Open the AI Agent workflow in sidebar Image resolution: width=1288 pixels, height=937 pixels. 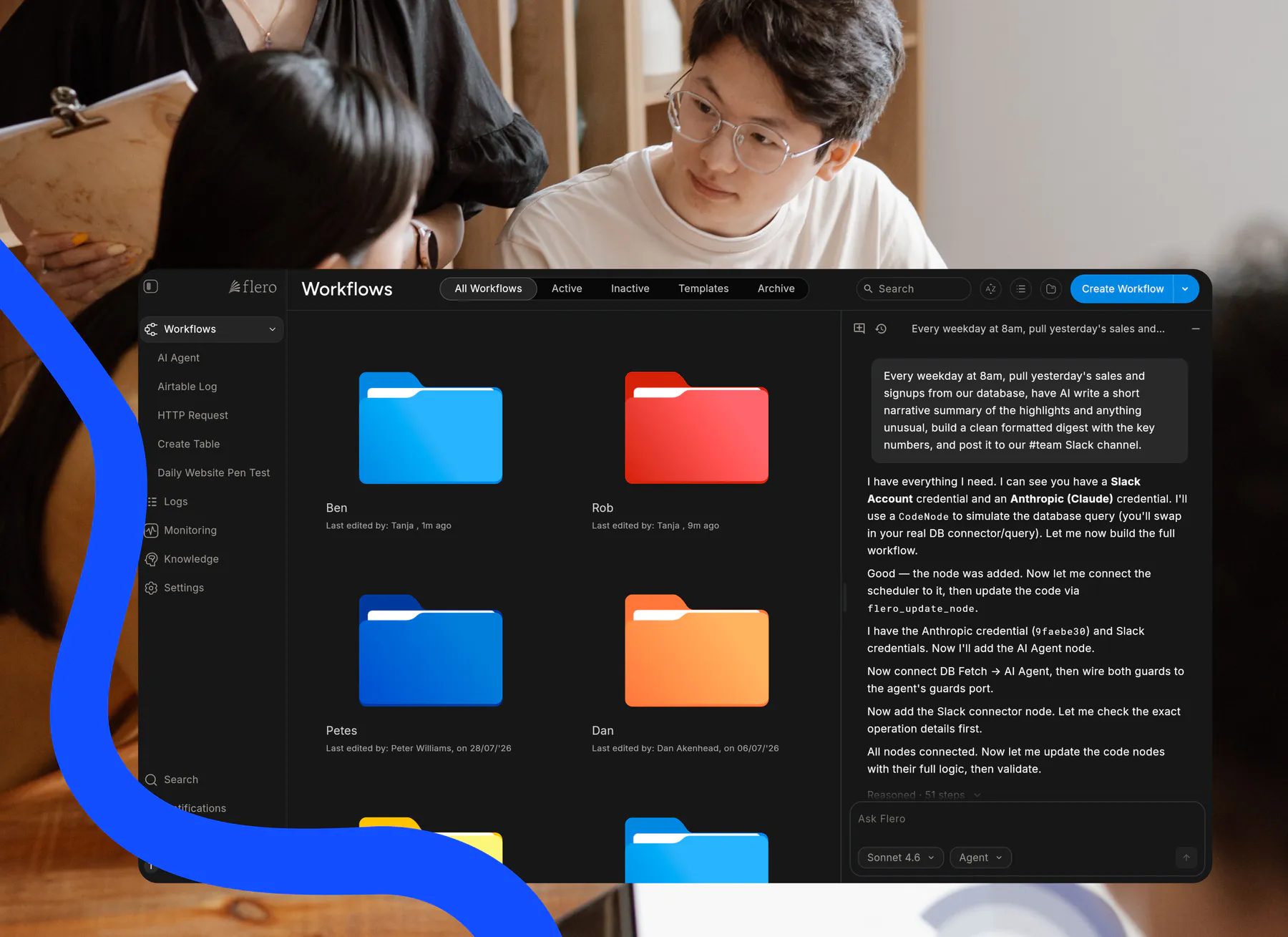[x=179, y=358]
